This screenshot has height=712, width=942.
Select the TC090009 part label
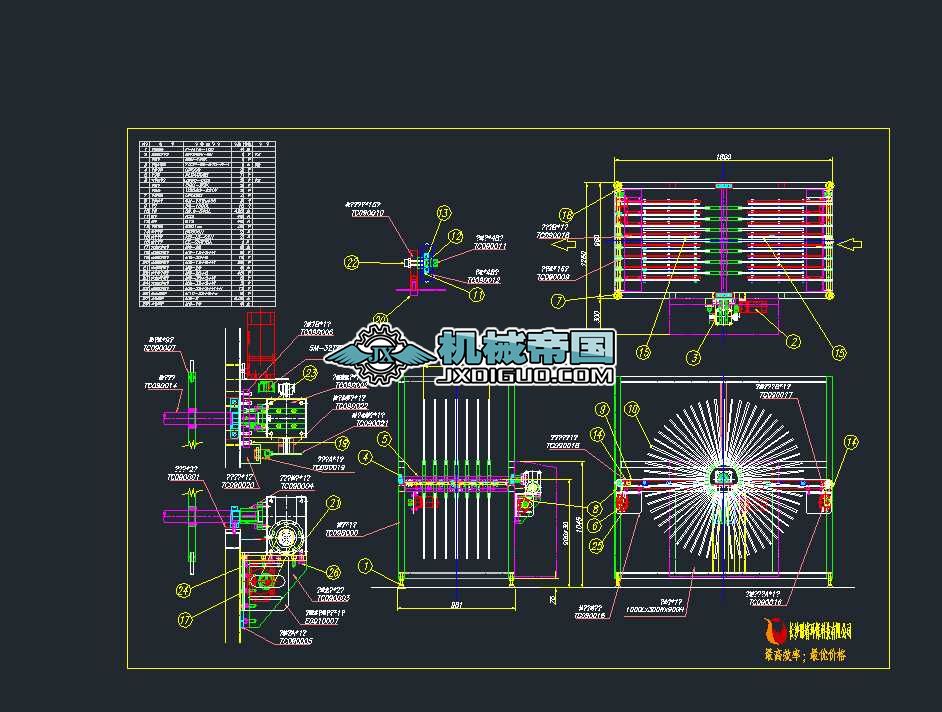553,278
